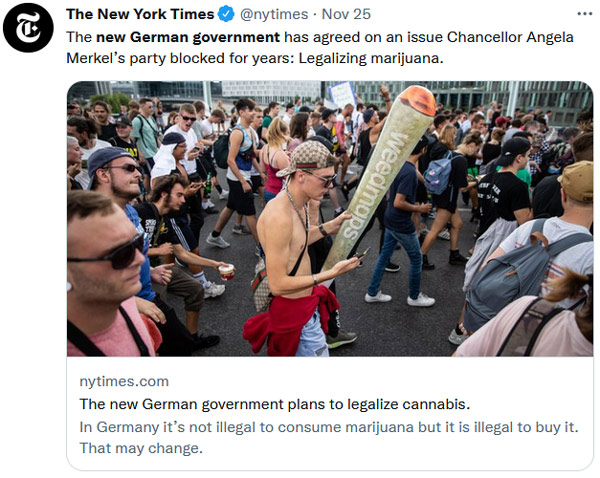Click the nytimes.com domain in link card

(124, 381)
